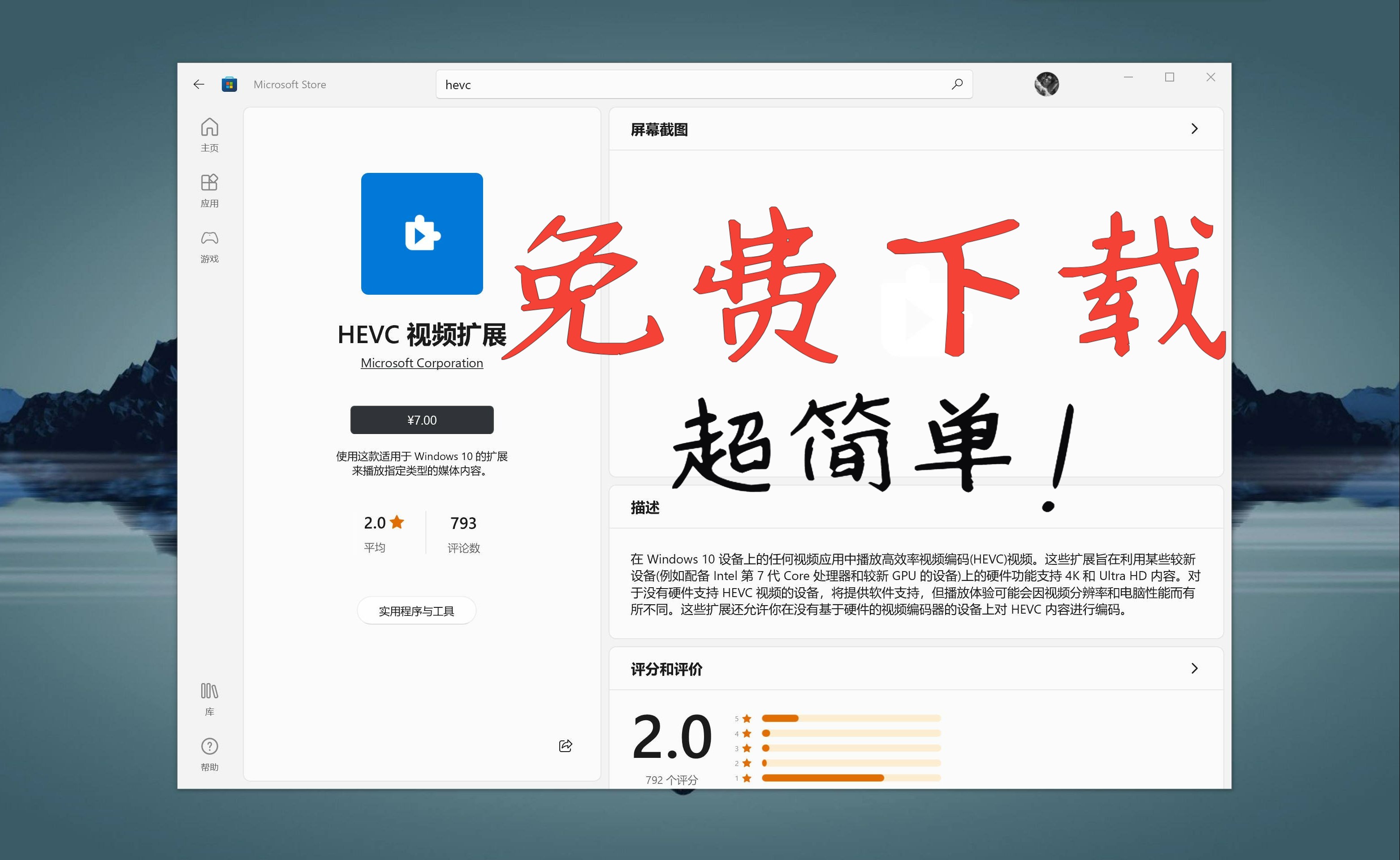
Task: Click the Microsoft Store logo icon
Action: pos(229,85)
